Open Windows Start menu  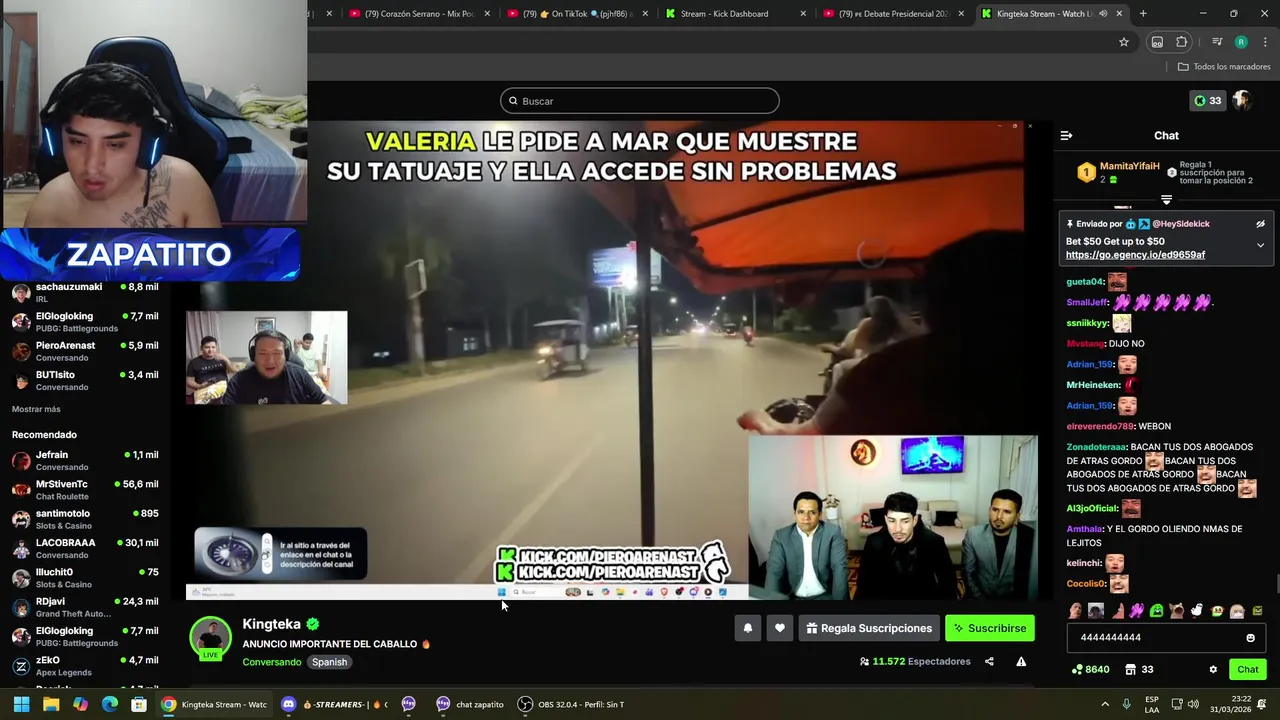pyautogui.click(x=21, y=704)
